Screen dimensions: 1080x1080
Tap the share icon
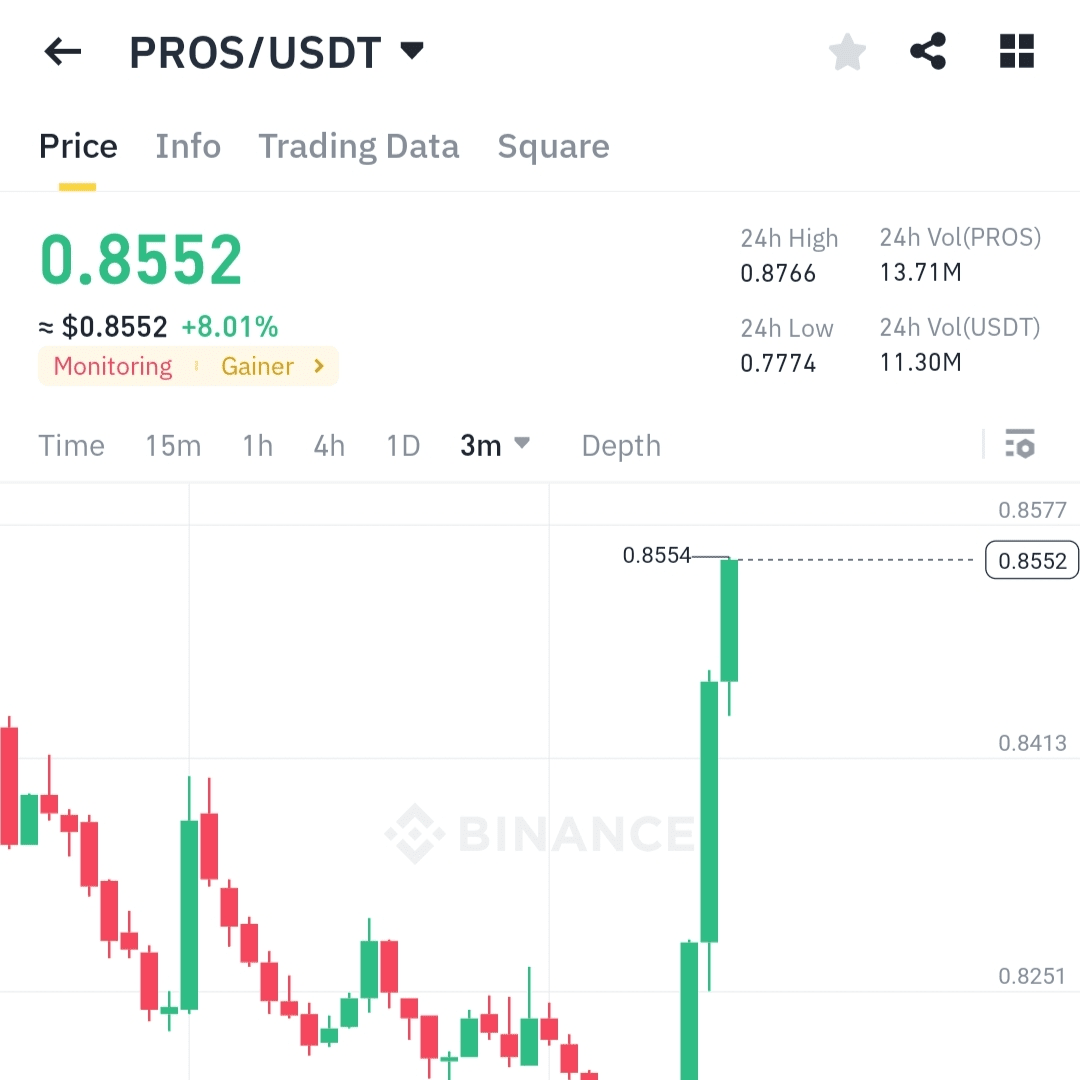(928, 52)
